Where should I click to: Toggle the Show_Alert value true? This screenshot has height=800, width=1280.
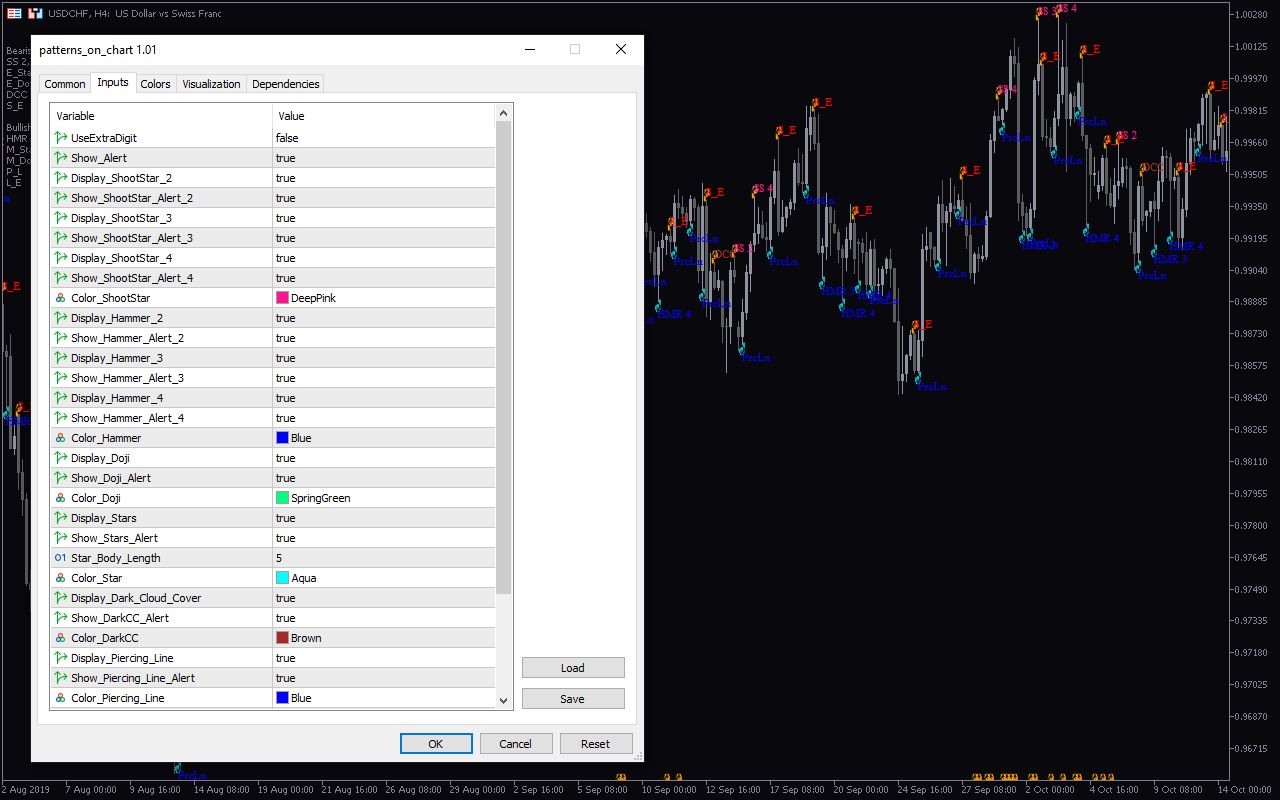384,158
